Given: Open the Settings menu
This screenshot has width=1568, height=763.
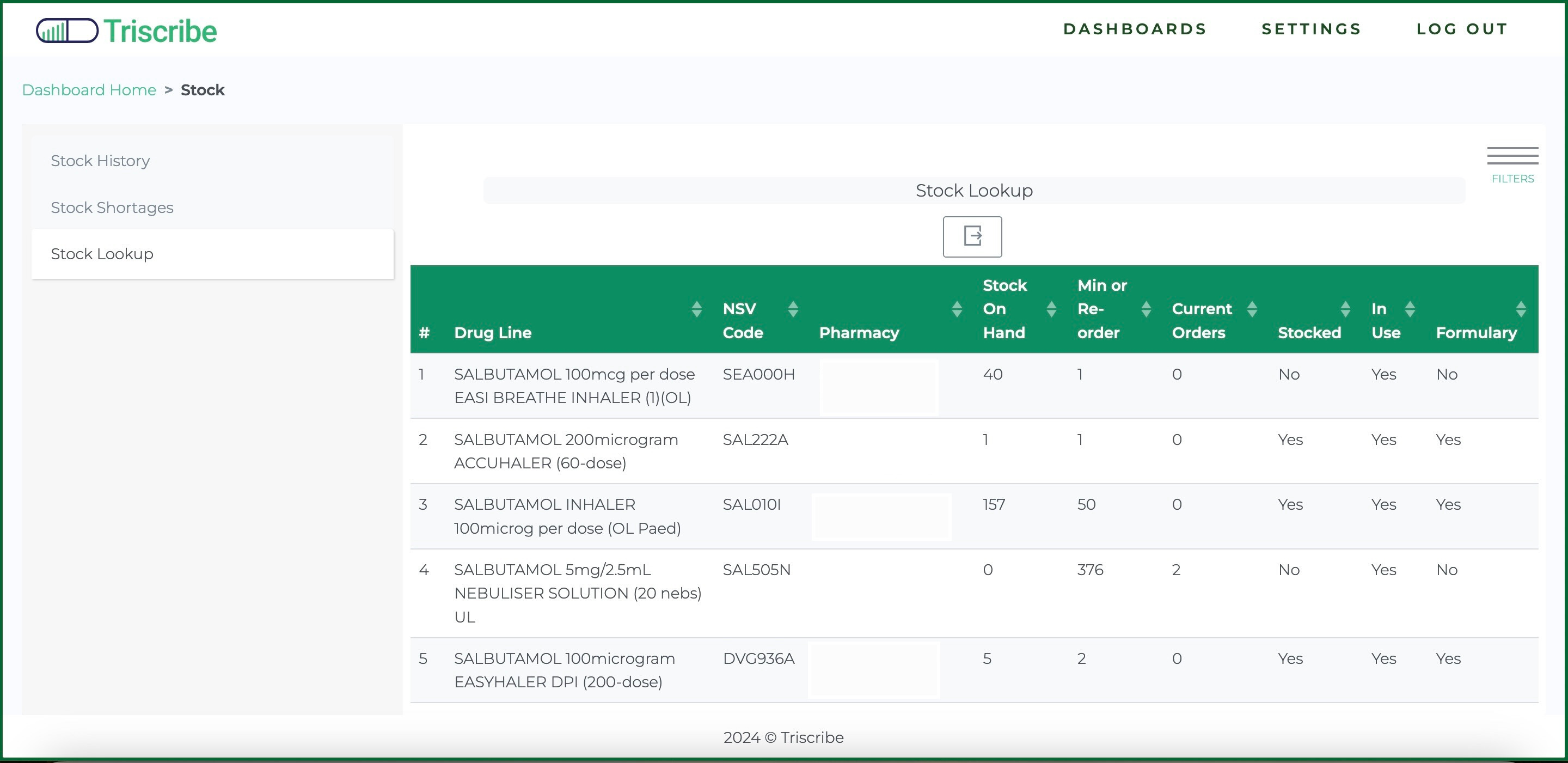Looking at the screenshot, I should 1311,29.
